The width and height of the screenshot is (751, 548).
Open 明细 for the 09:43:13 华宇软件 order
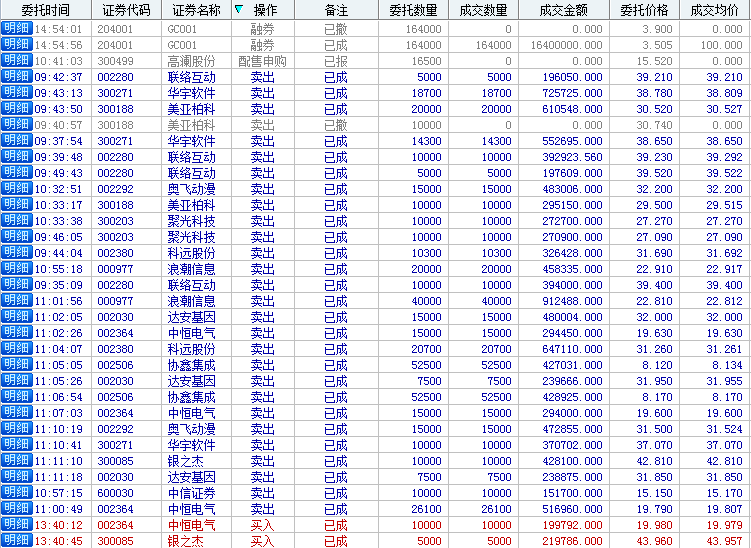click(17, 93)
